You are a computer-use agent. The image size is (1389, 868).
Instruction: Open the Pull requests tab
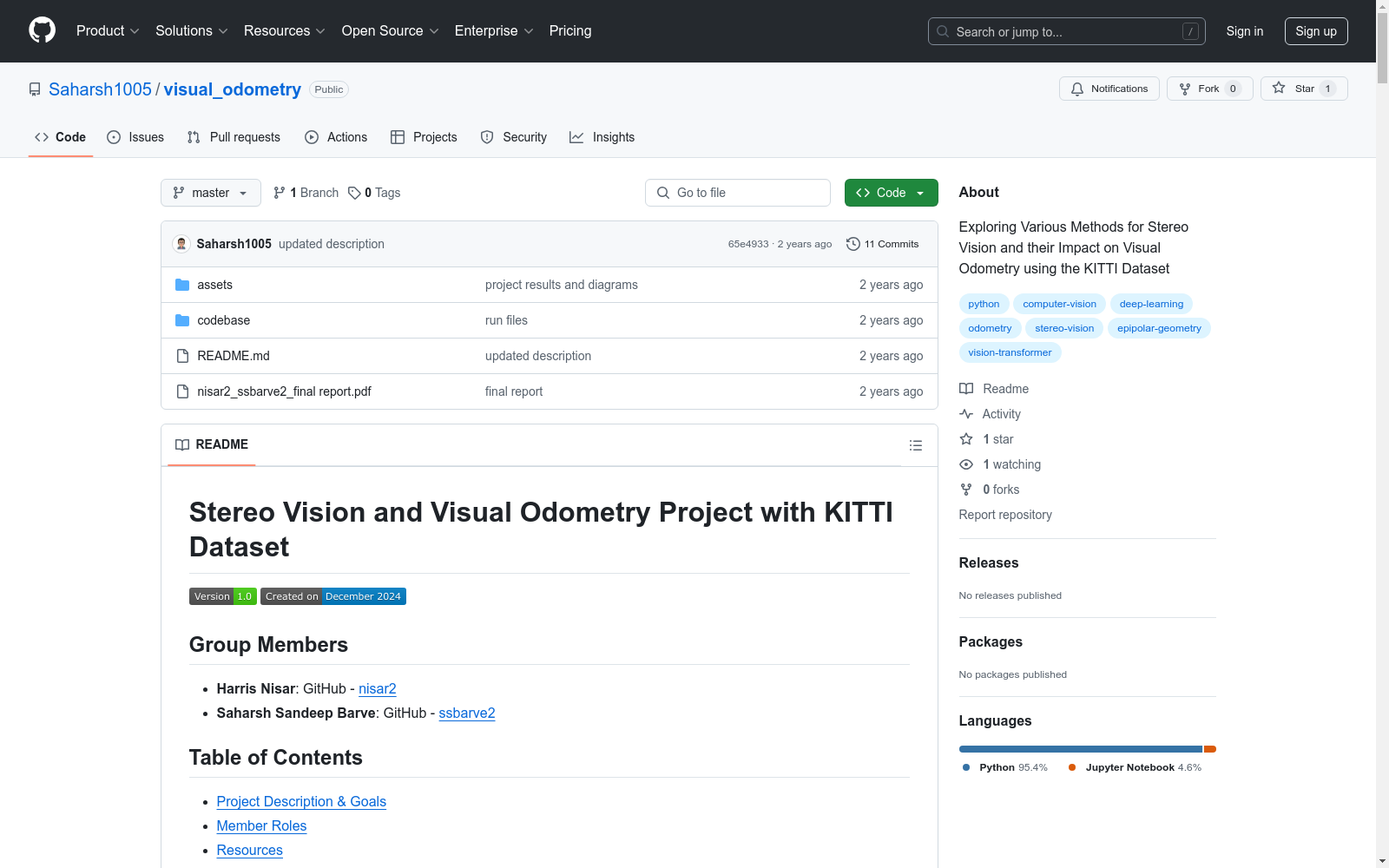(x=234, y=137)
